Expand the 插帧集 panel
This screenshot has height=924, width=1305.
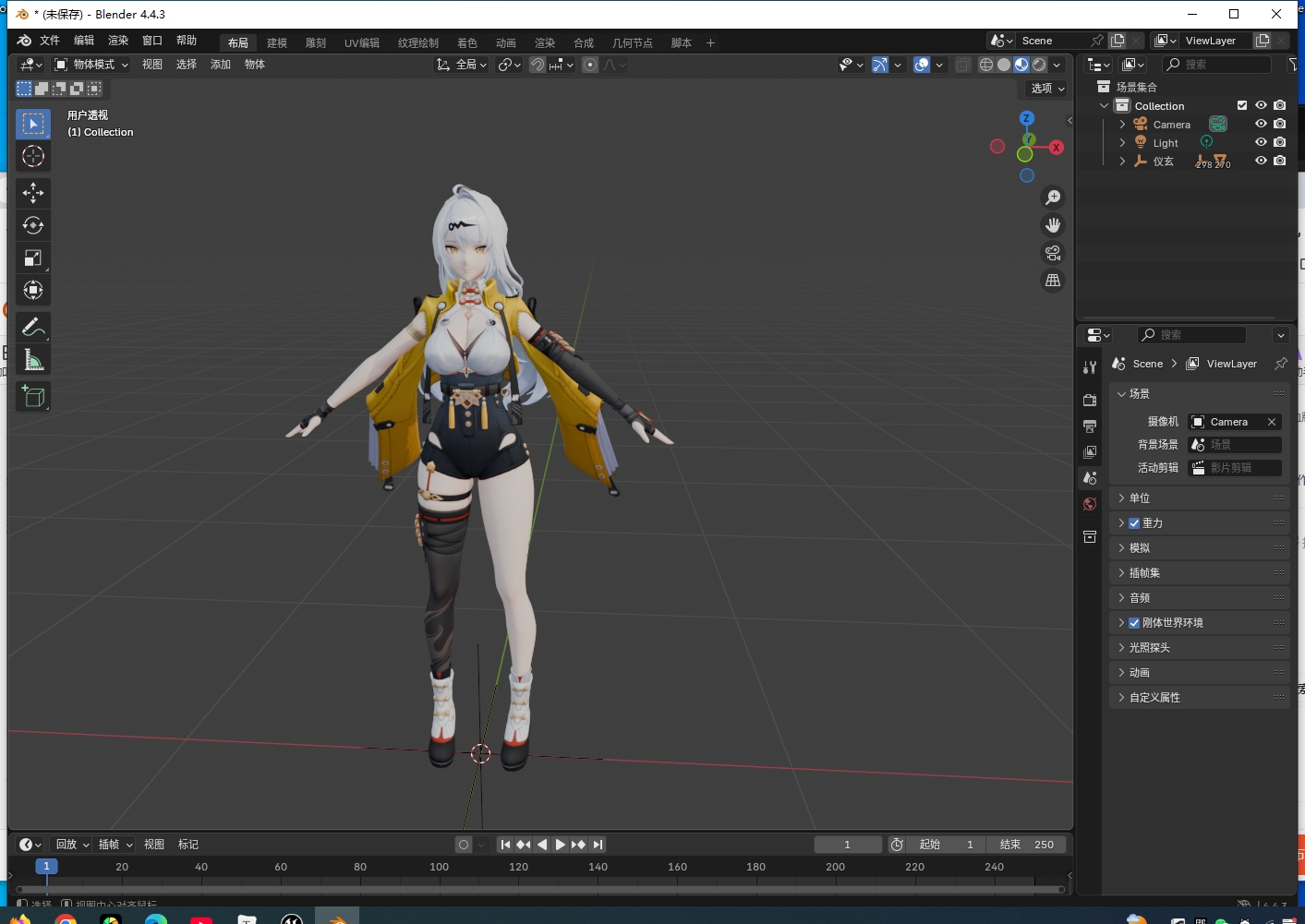pos(1199,572)
